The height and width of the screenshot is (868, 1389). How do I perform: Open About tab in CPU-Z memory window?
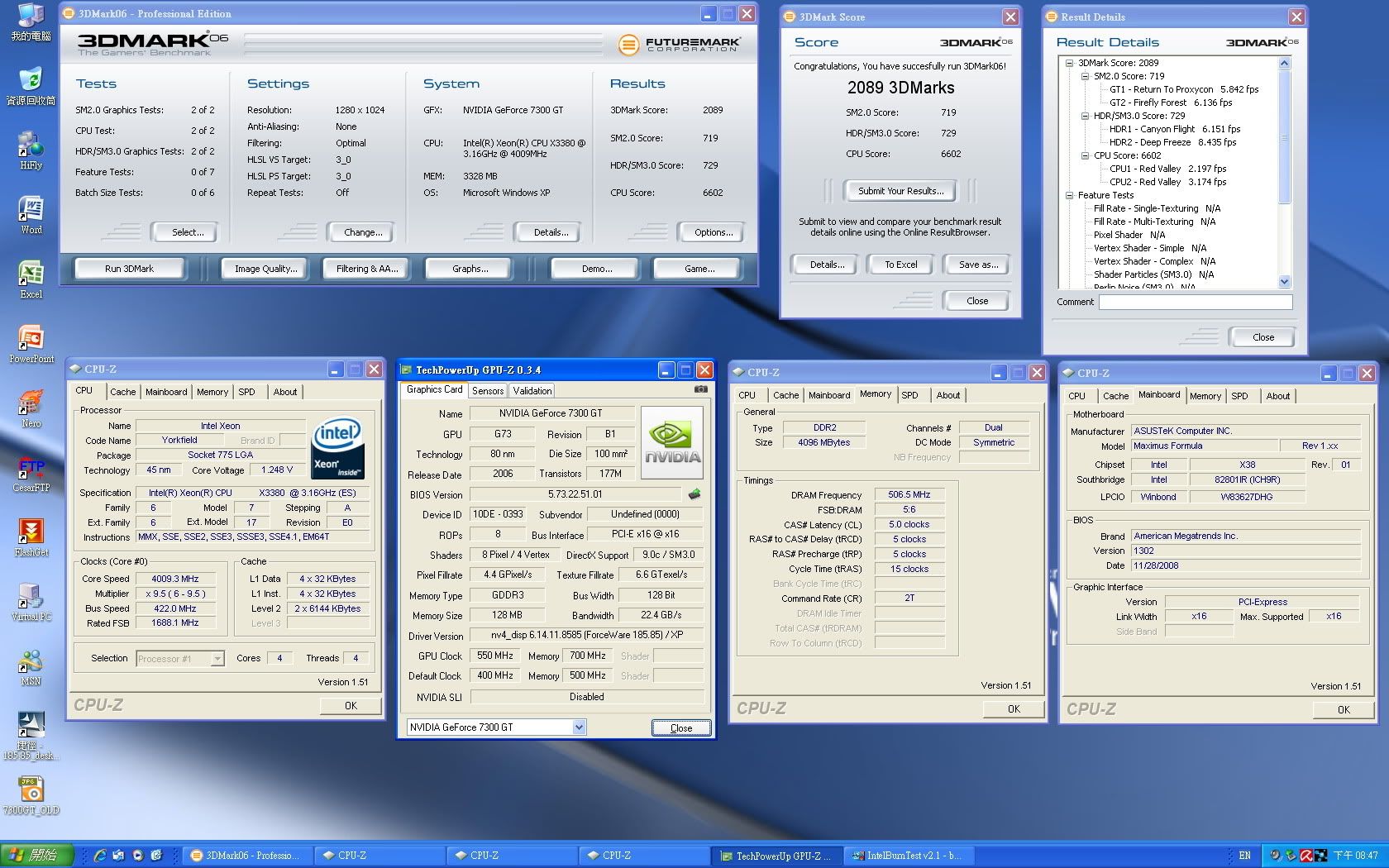click(x=948, y=395)
